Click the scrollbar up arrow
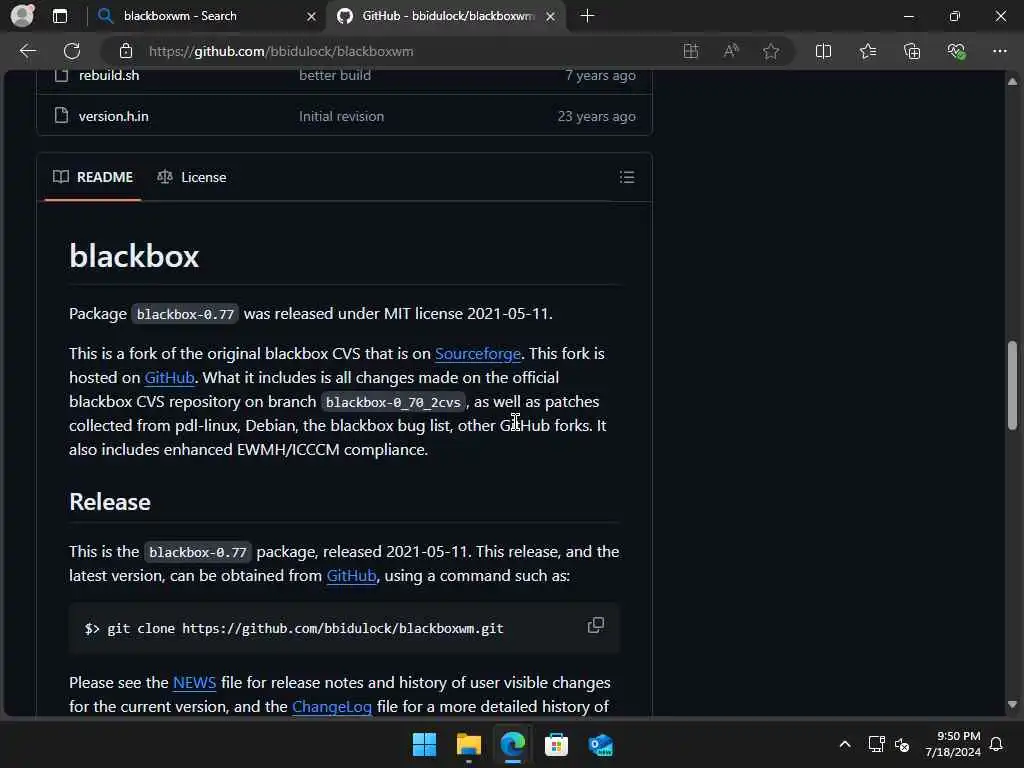This screenshot has width=1024, height=768. point(1012,81)
